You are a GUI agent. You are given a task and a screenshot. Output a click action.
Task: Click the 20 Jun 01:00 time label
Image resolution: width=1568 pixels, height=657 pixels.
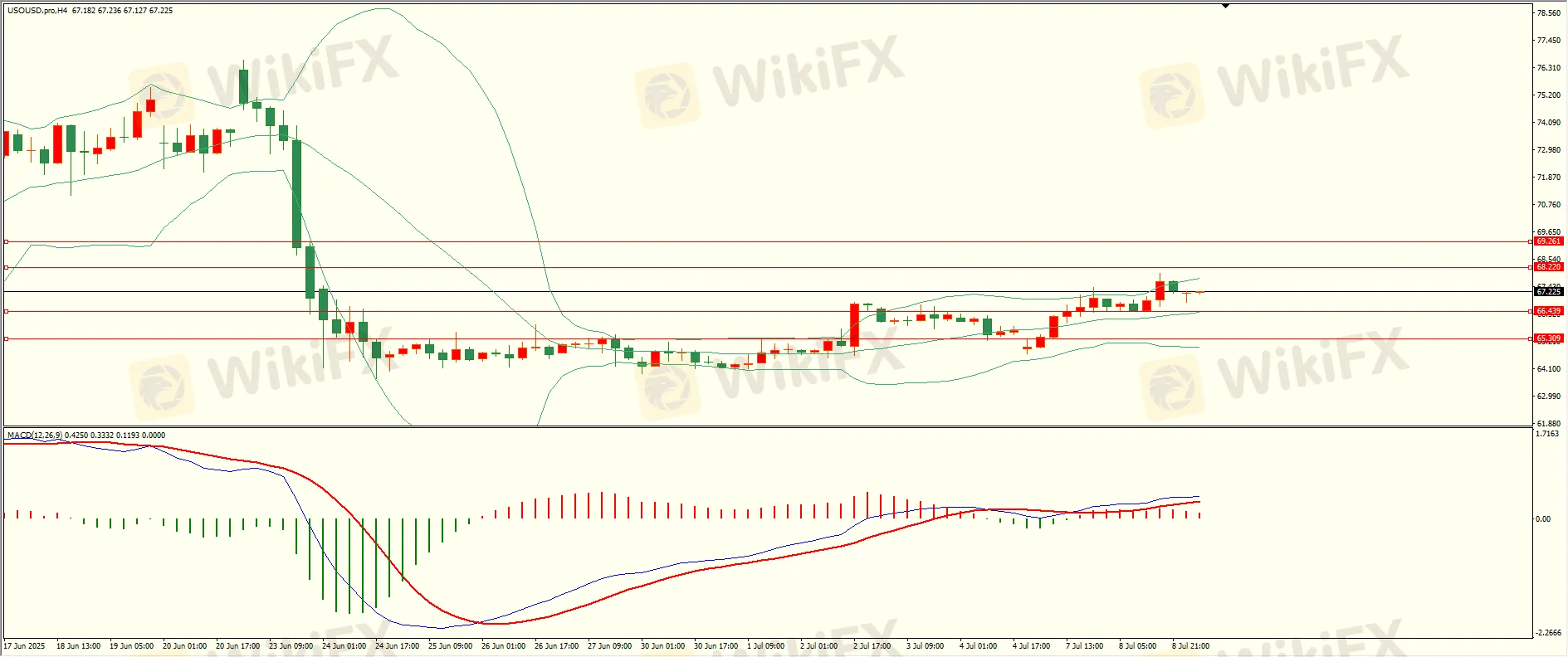point(184,646)
